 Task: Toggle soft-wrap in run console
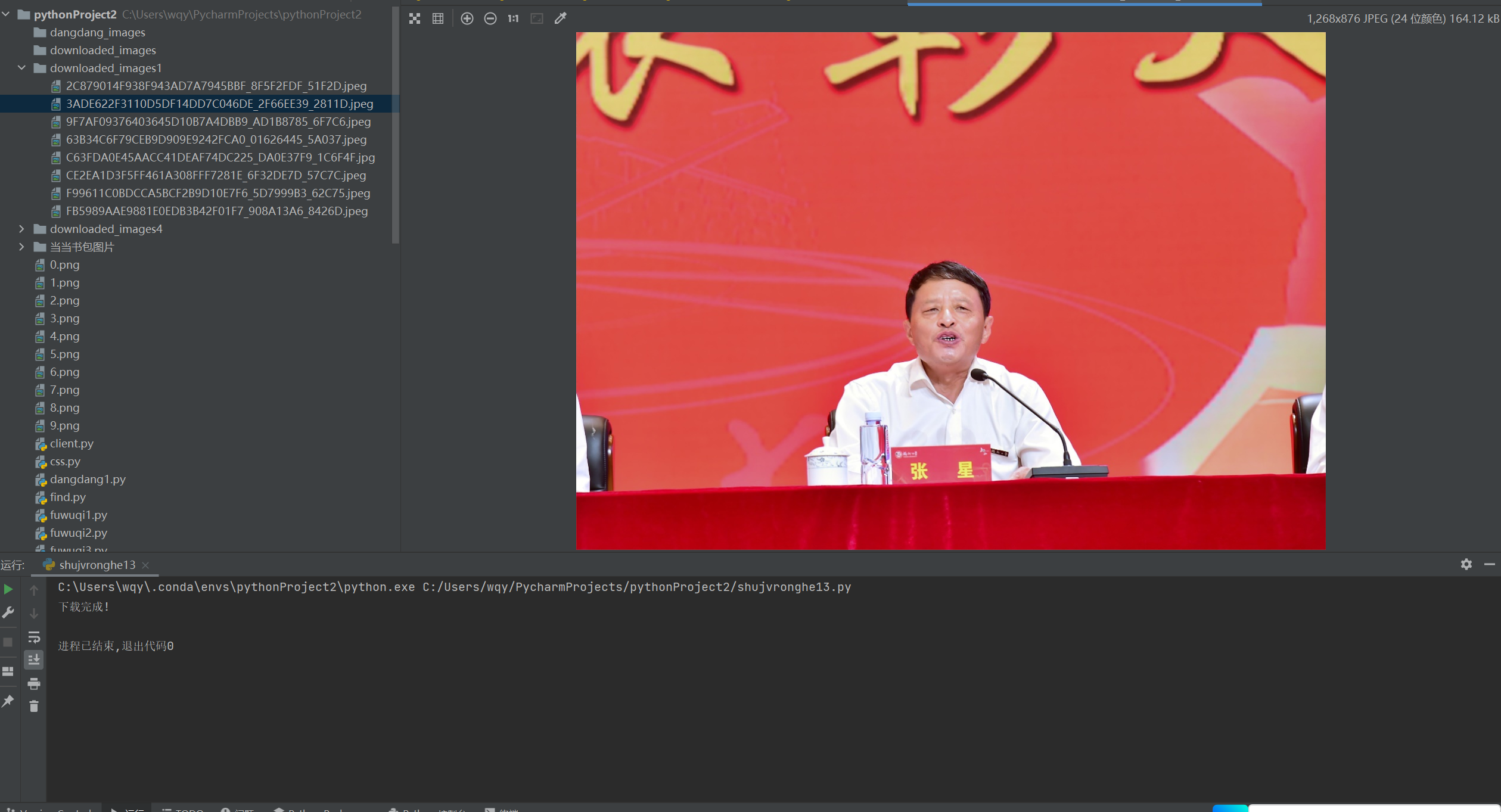(34, 637)
